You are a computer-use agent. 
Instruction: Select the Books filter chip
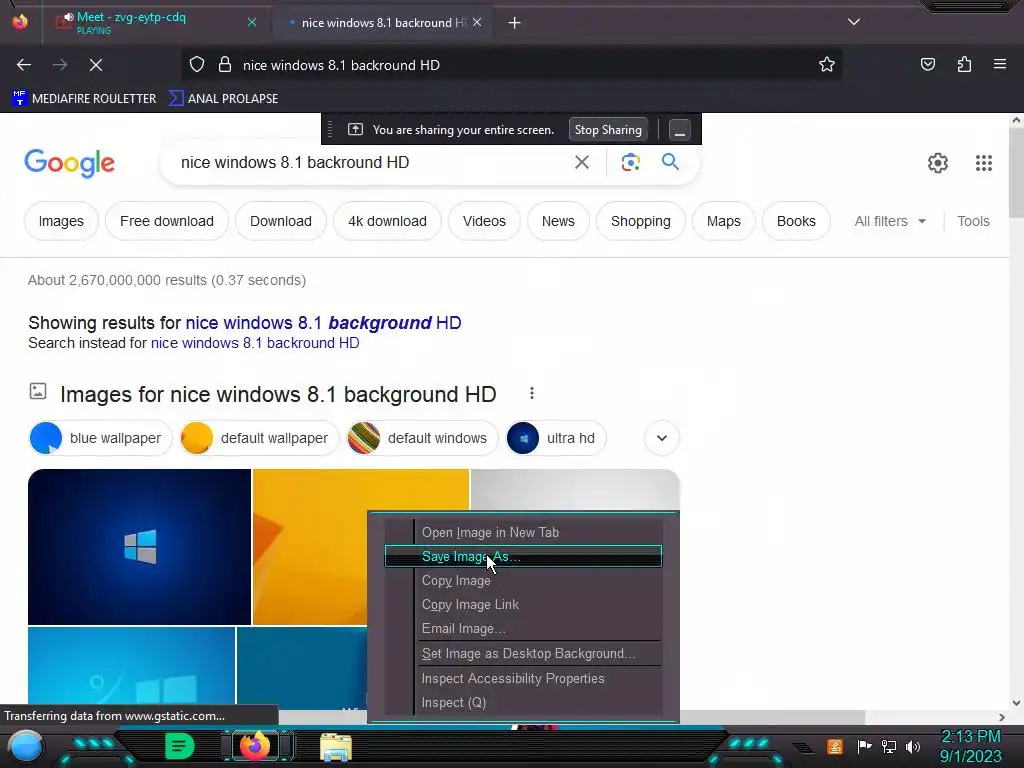click(796, 221)
